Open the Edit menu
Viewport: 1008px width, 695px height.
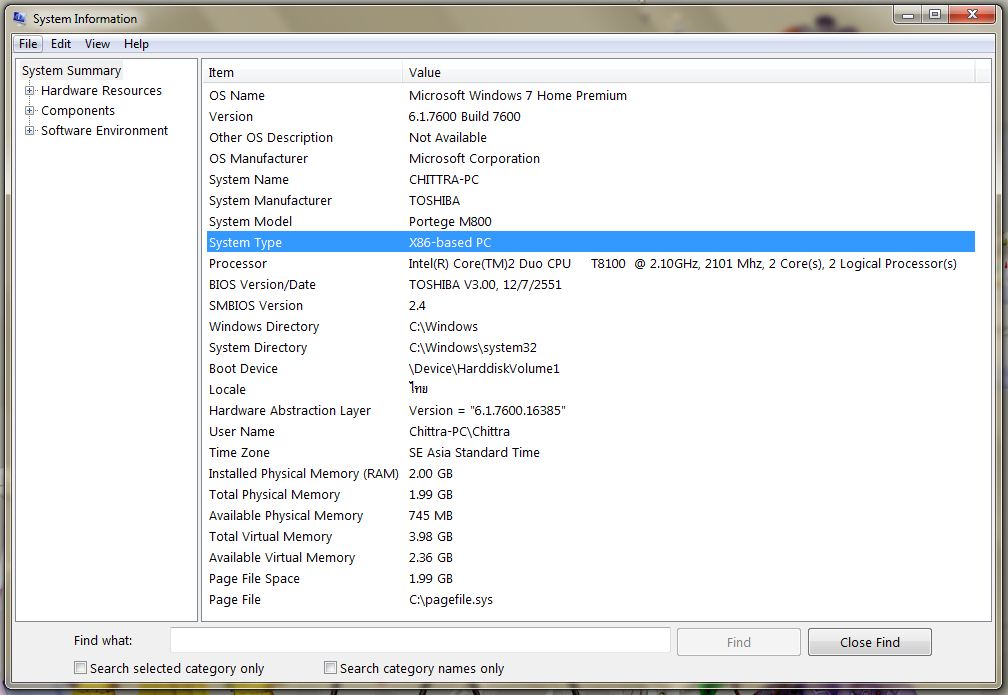point(61,44)
